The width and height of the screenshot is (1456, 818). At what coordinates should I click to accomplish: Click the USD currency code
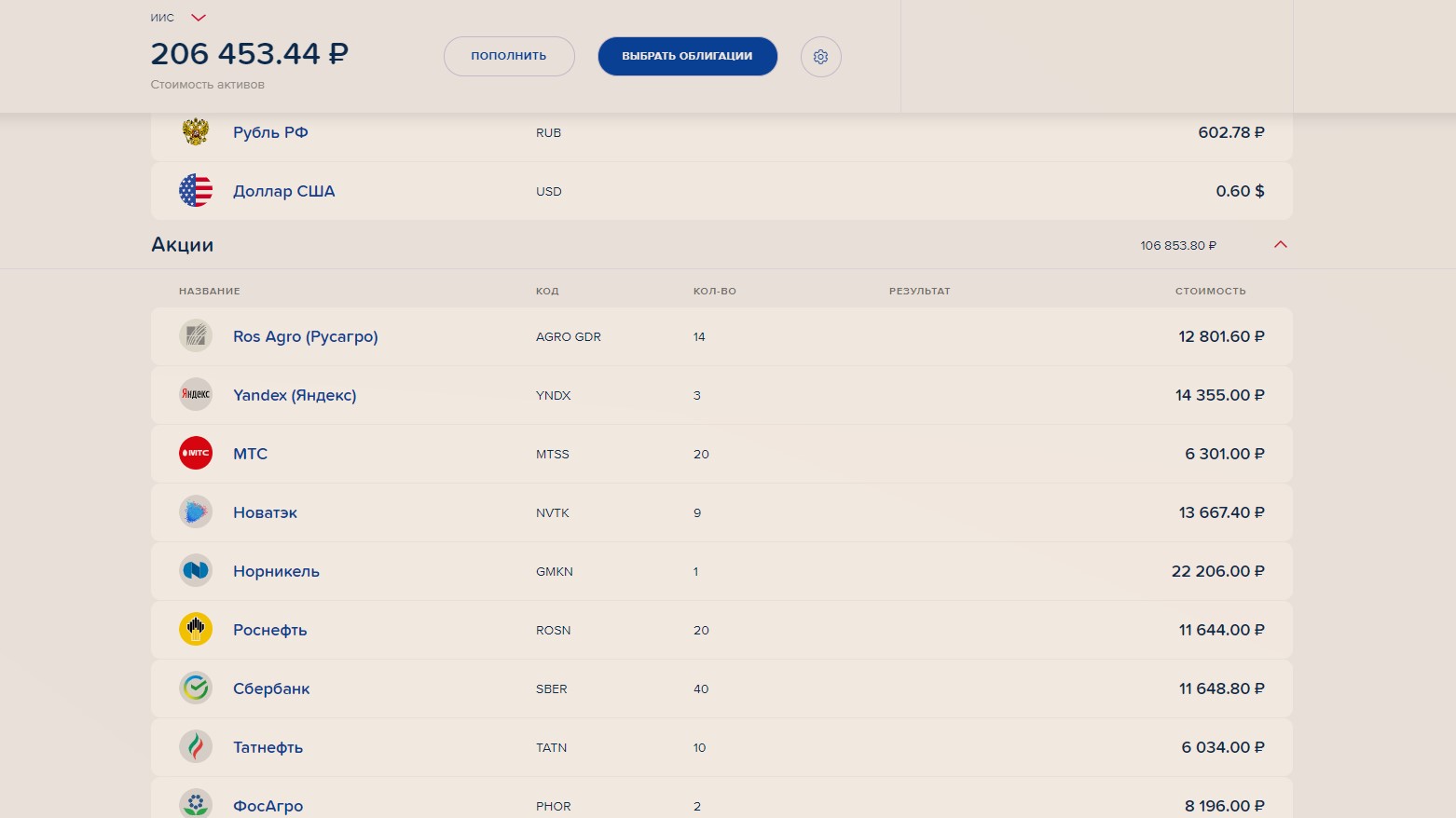pos(549,191)
